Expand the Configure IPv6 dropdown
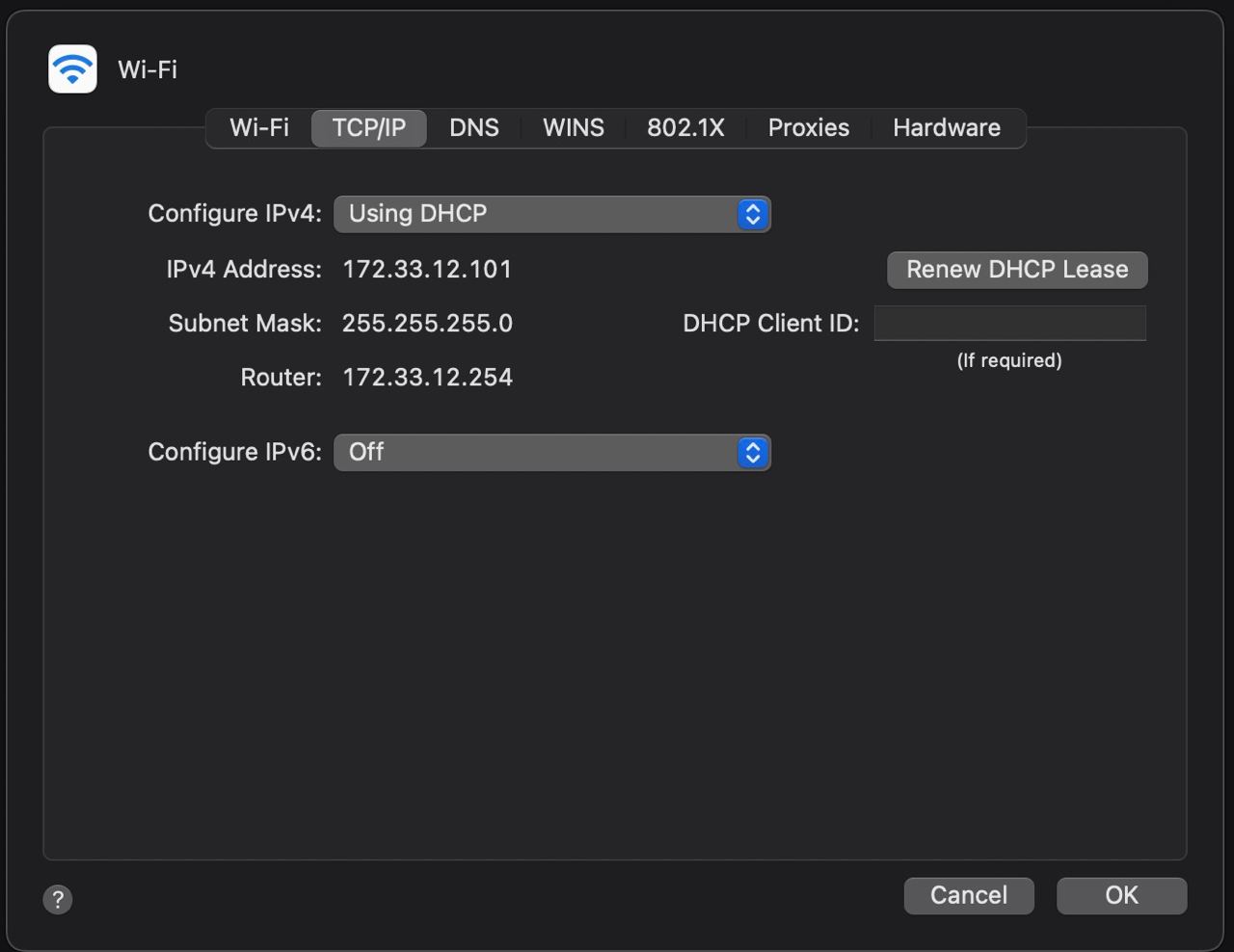 point(551,452)
